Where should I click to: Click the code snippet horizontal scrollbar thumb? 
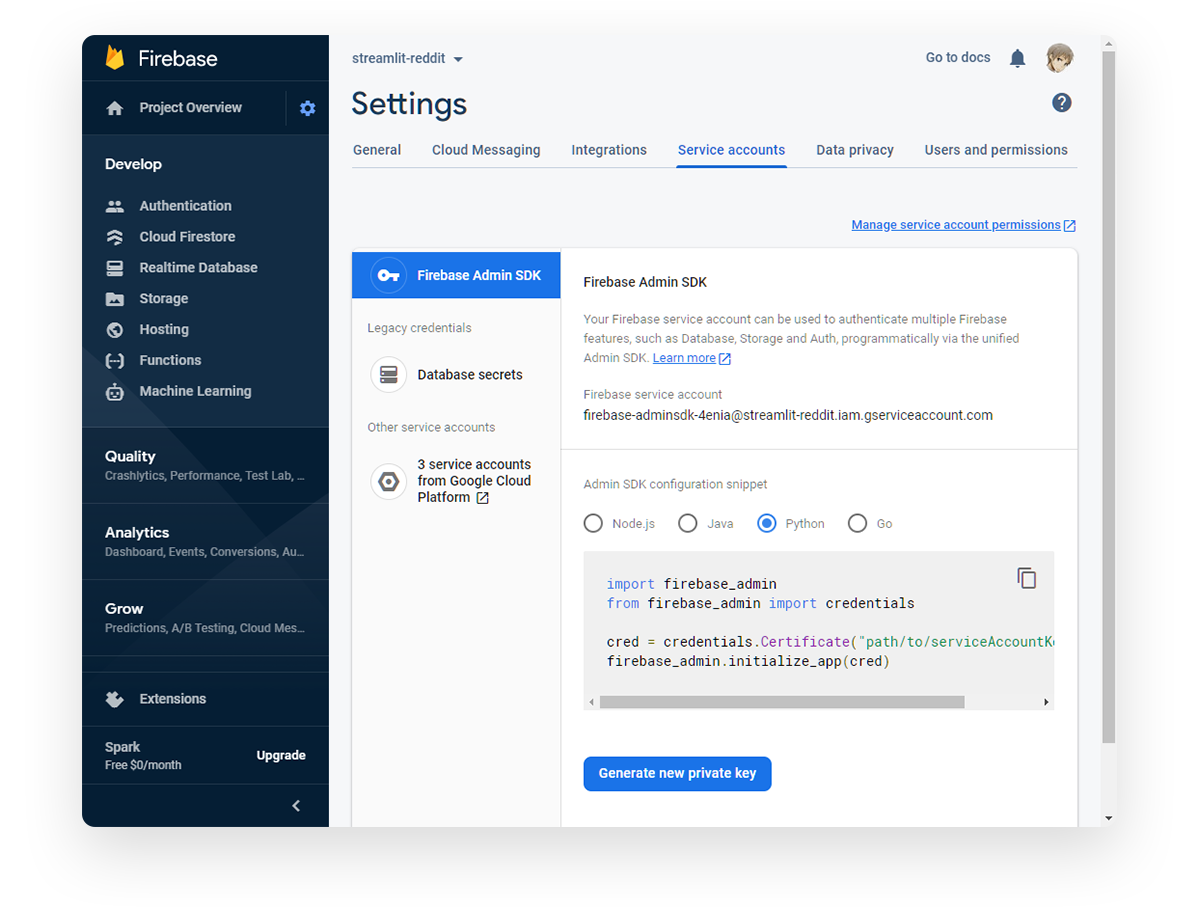pos(782,702)
